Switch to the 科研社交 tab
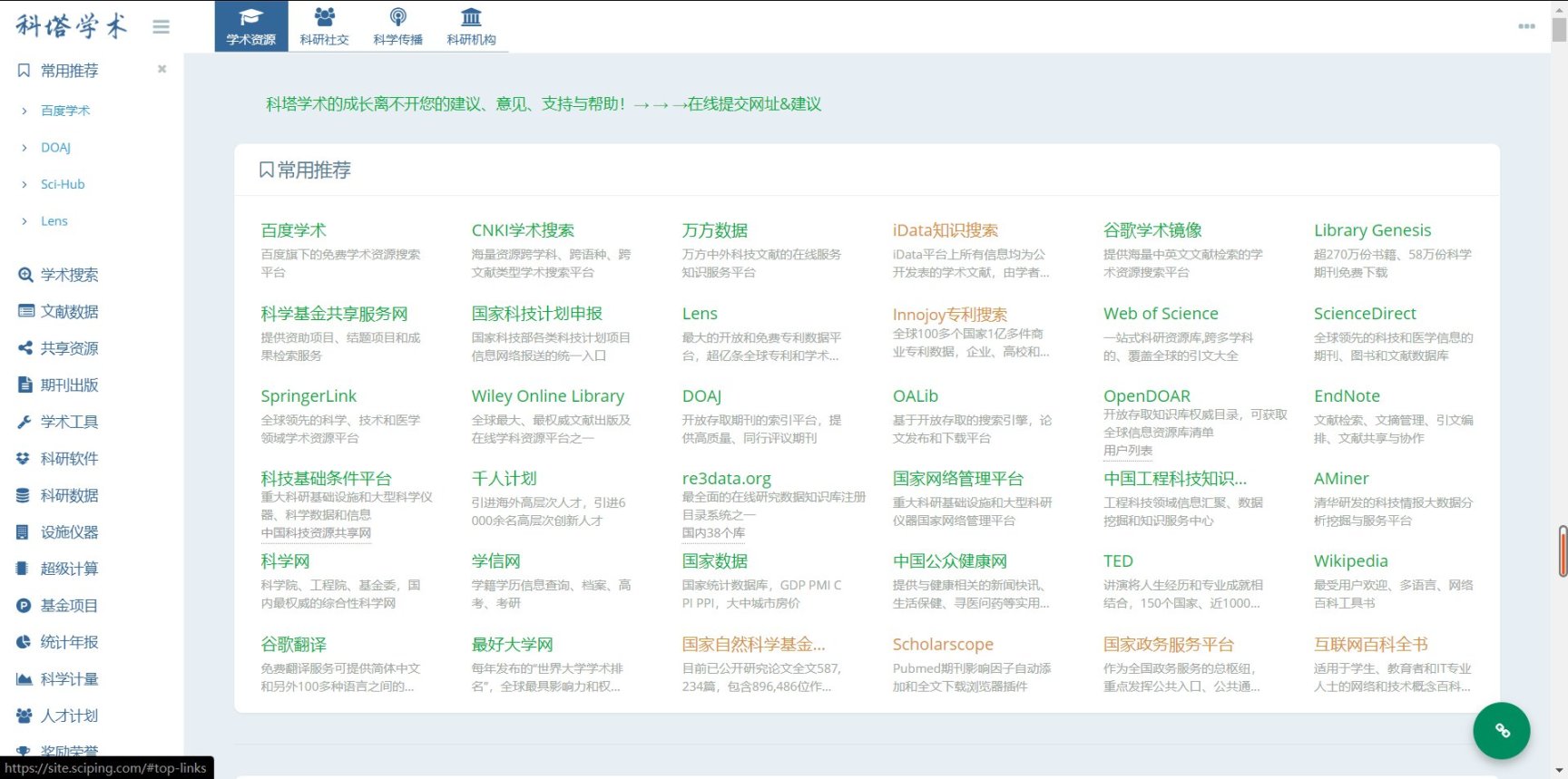 coord(325,26)
